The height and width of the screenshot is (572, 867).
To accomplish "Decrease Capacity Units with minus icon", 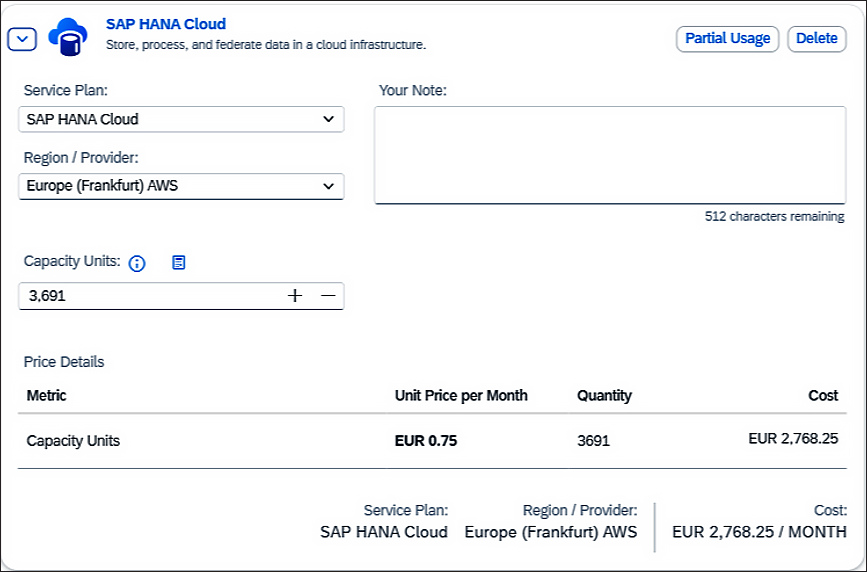I will [328, 296].
